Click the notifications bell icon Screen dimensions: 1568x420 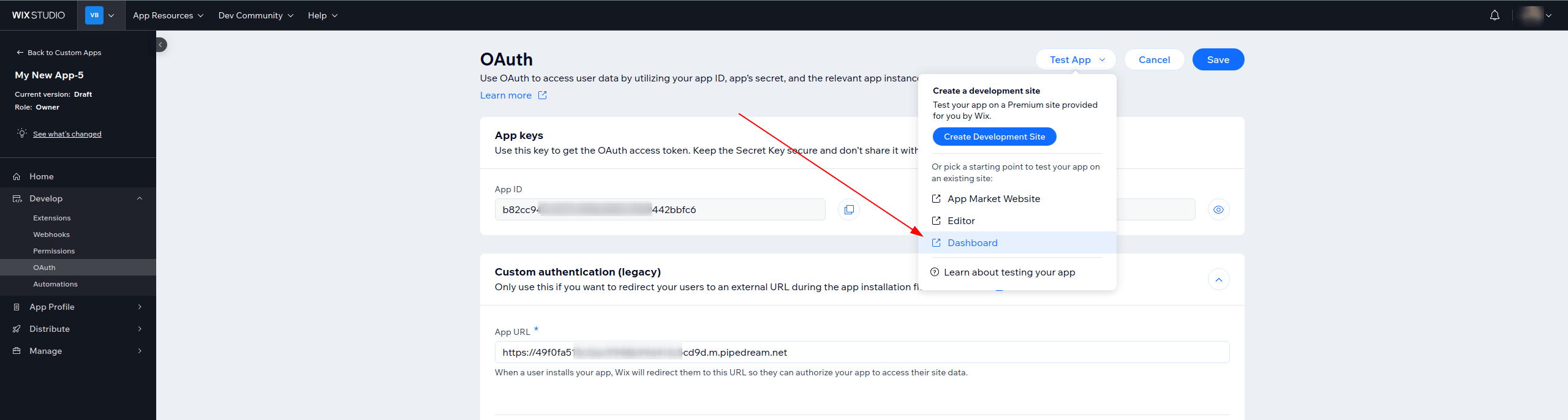coord(1494,15)
